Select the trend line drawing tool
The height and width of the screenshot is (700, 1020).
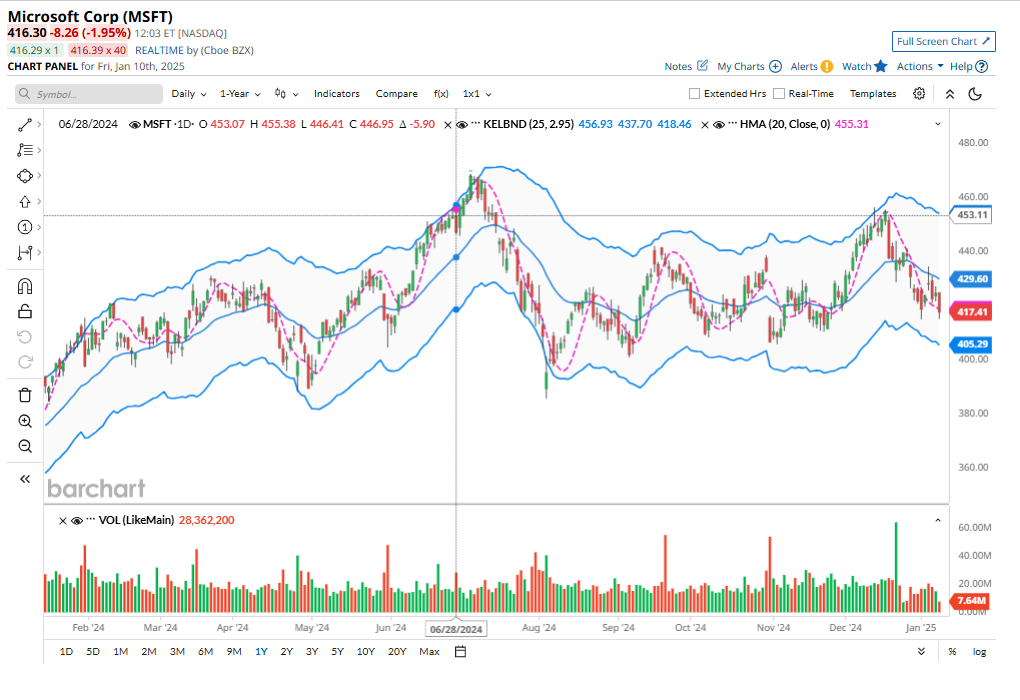[25, 125]
